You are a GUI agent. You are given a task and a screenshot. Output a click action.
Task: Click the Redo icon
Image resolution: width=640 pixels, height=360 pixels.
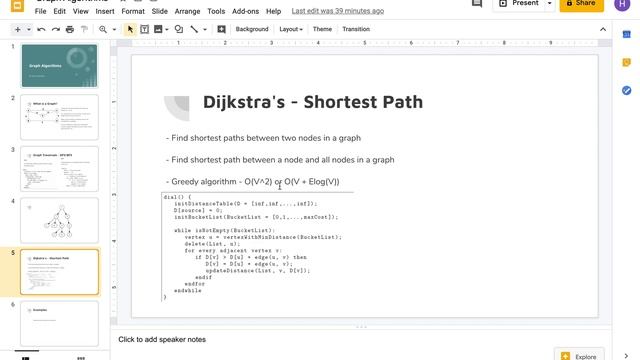[56, 29]
